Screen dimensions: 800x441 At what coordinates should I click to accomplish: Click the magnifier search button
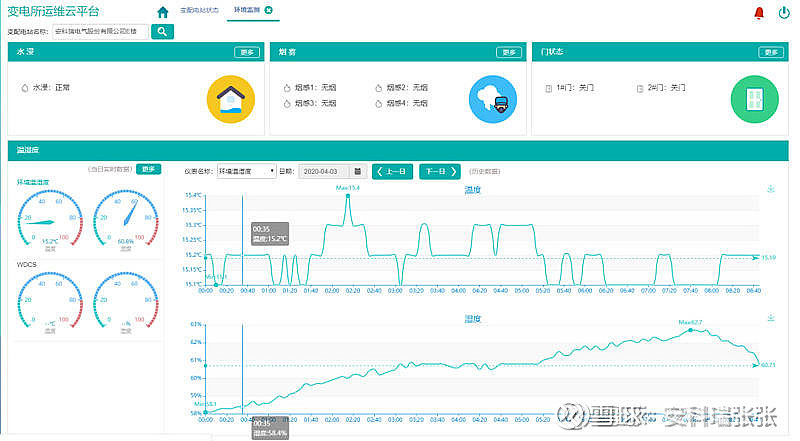pyautogui.click(x=162, y=31)
